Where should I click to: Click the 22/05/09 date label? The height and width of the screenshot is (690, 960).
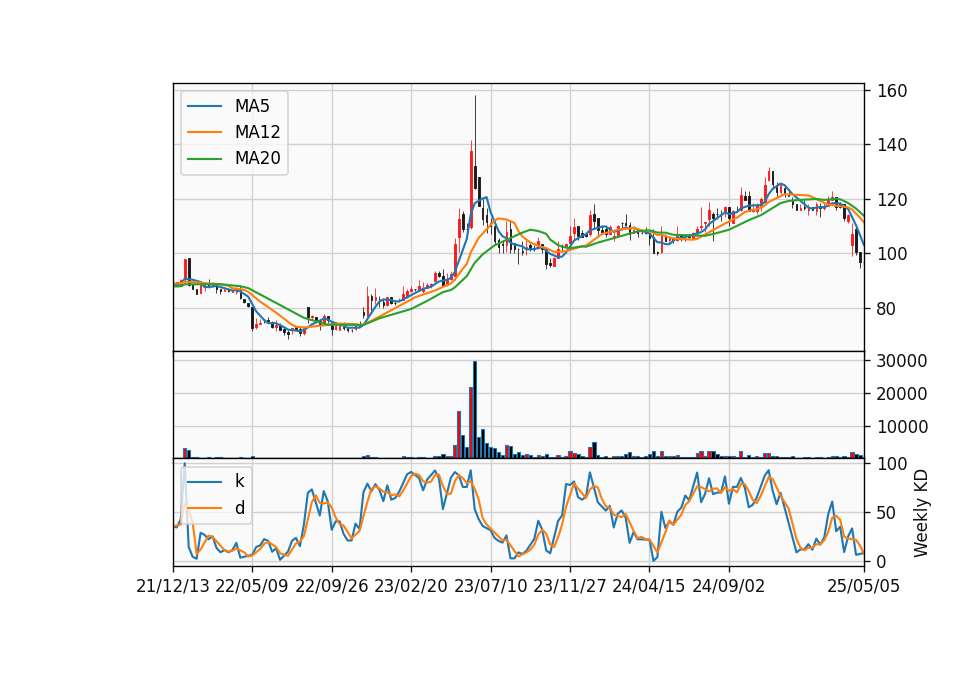[x=252, y=587]
